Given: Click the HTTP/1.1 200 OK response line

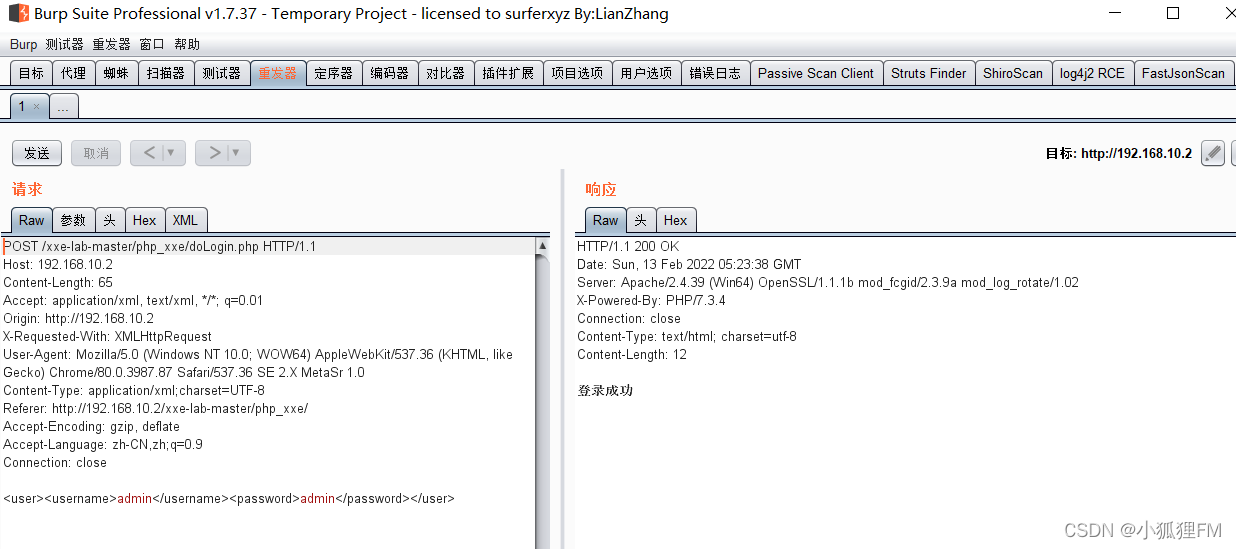Looking at the screenshot, I should [x=628, y=246].
